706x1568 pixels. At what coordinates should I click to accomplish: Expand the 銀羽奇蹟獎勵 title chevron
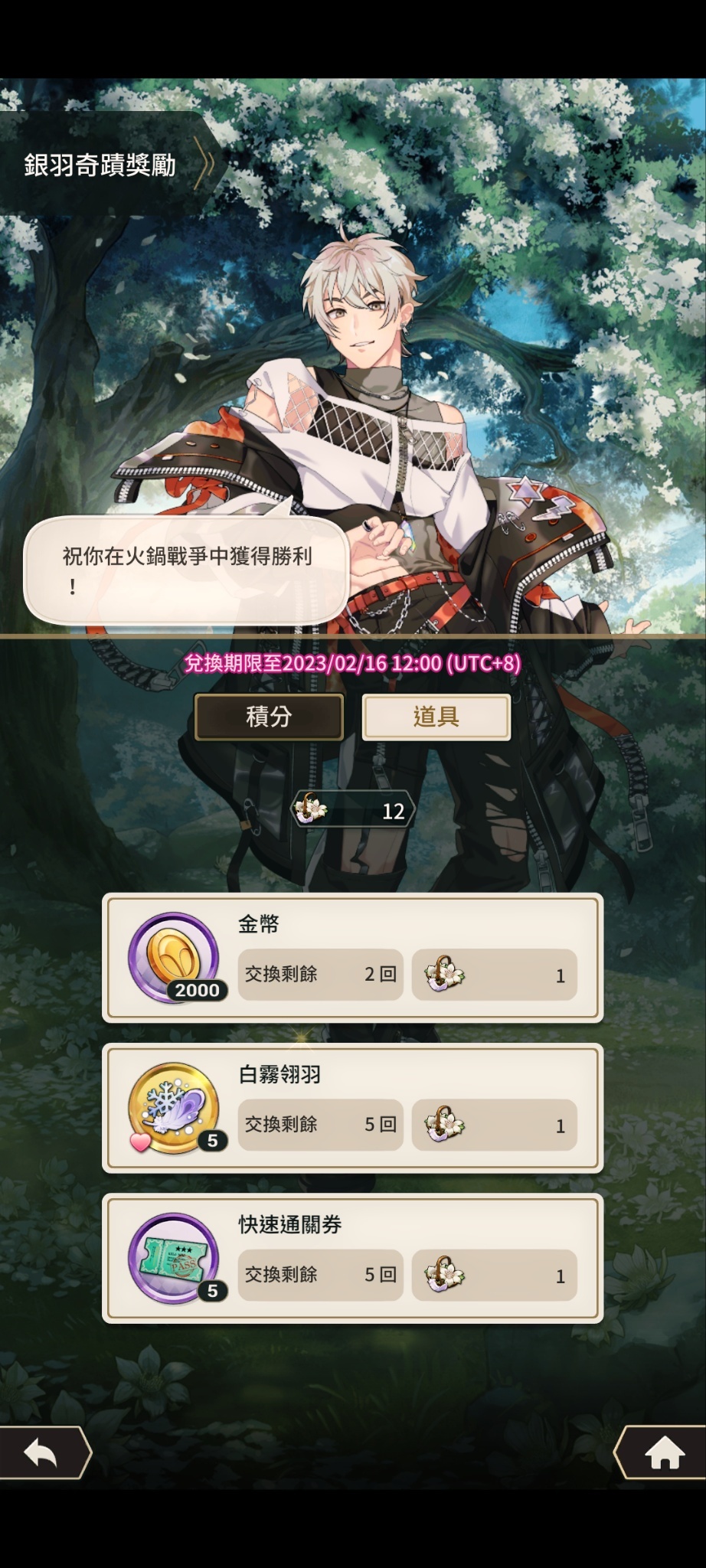(204, 163)
